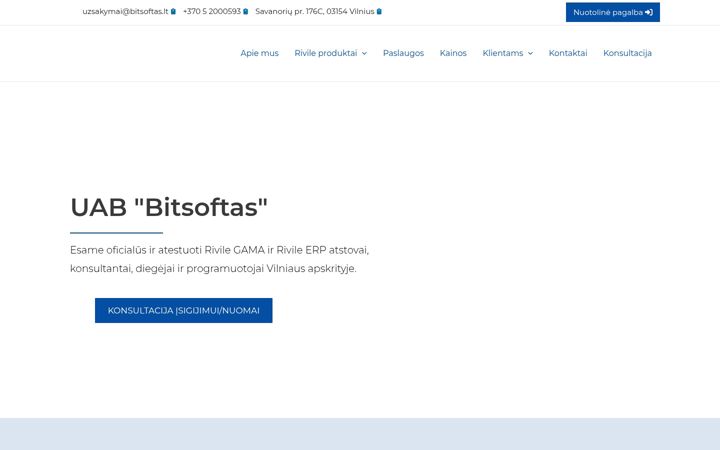Click the icon after the Vilnius address
This screenshot has height=450, width=720.
[379, 11]
